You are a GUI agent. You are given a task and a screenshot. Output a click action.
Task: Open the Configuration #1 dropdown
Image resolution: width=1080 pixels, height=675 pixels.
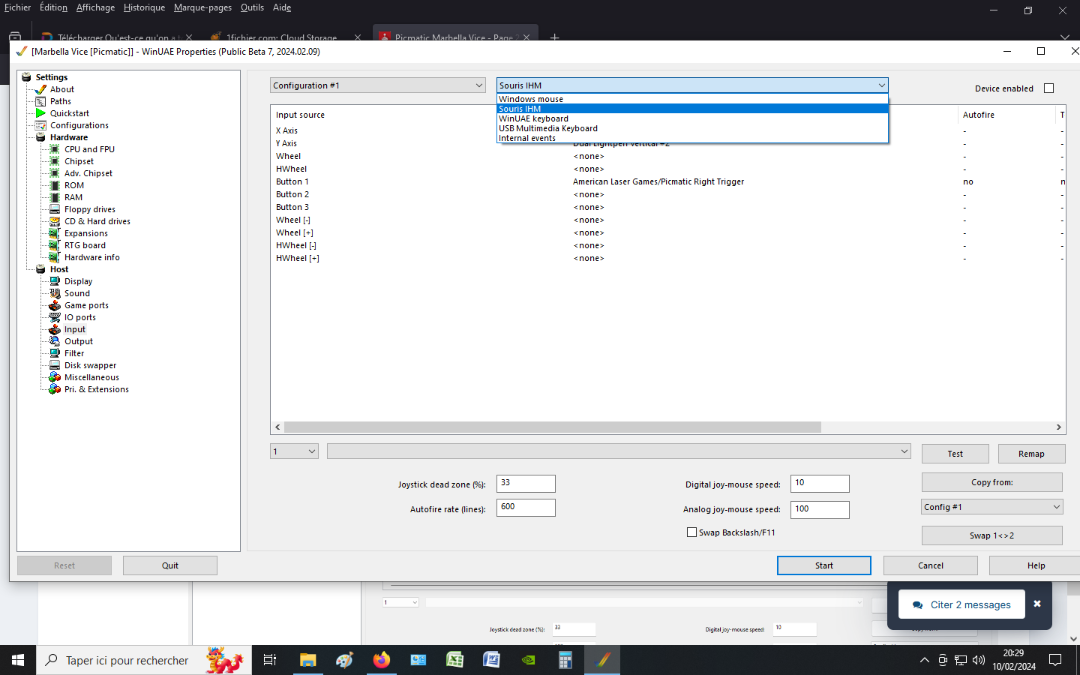(x=378, y=86)
